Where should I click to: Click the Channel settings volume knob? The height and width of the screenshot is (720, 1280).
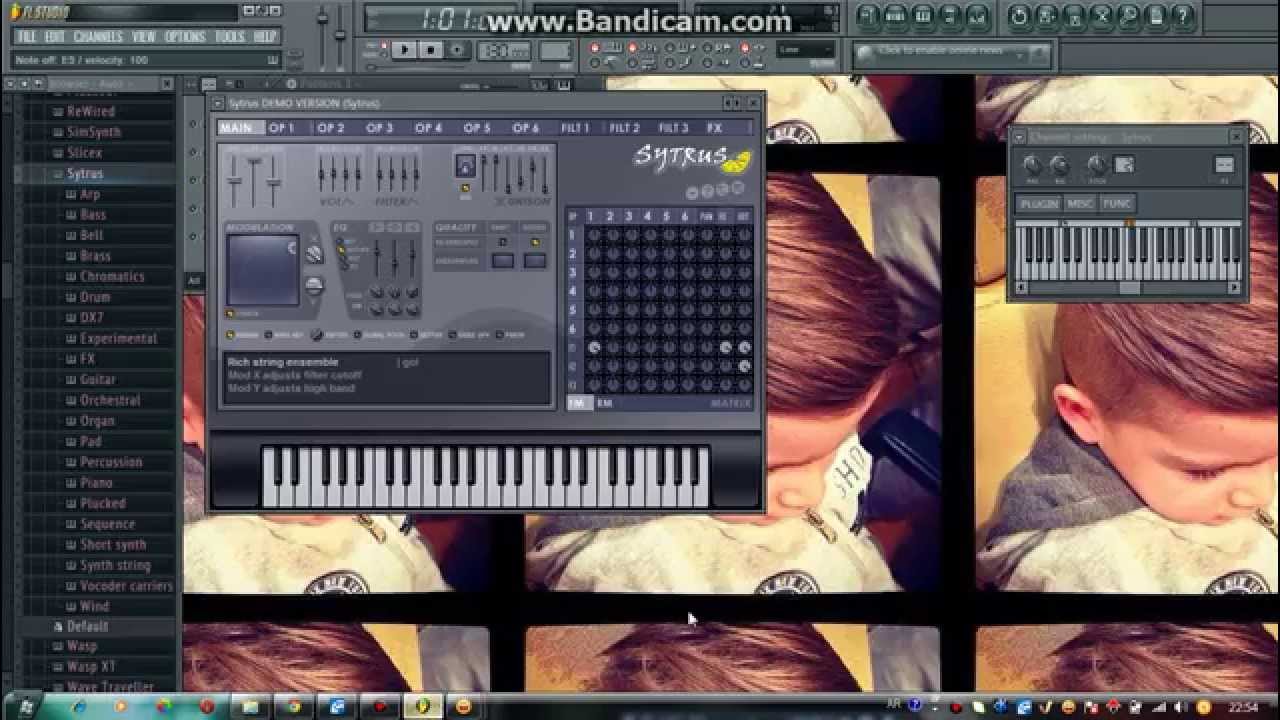click(1060, 165)
